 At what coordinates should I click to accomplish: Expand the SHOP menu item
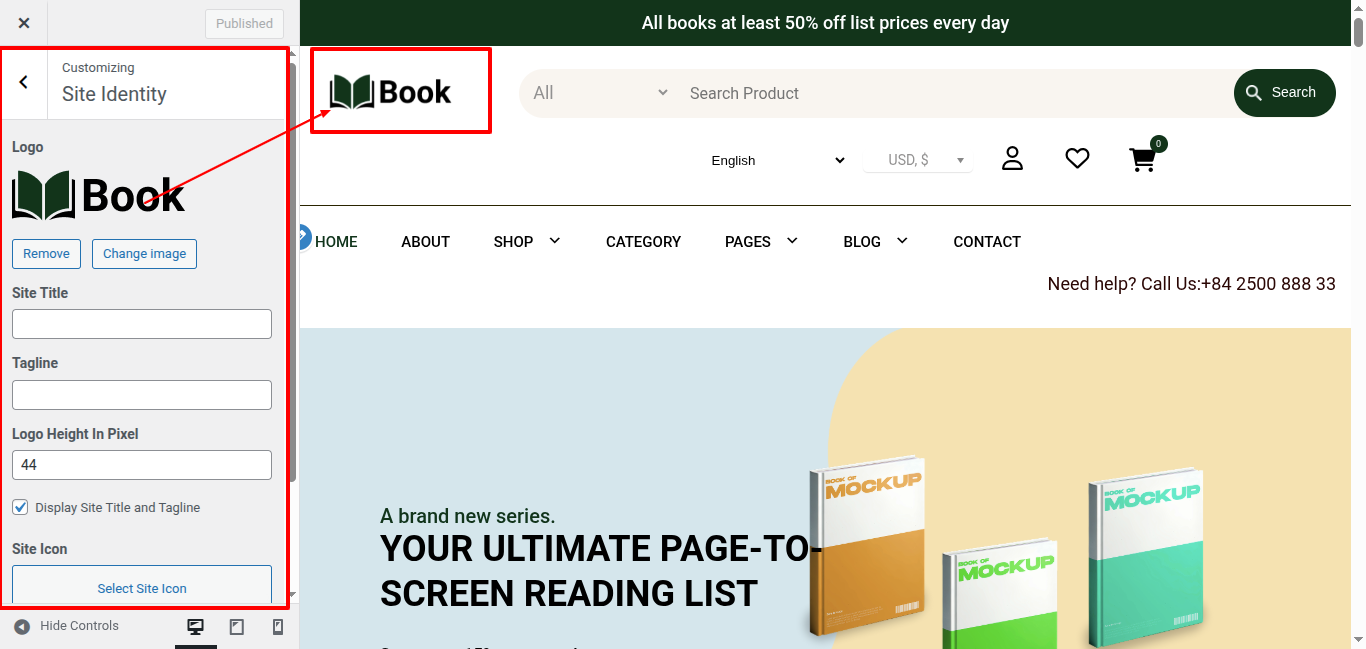(527, 242)
